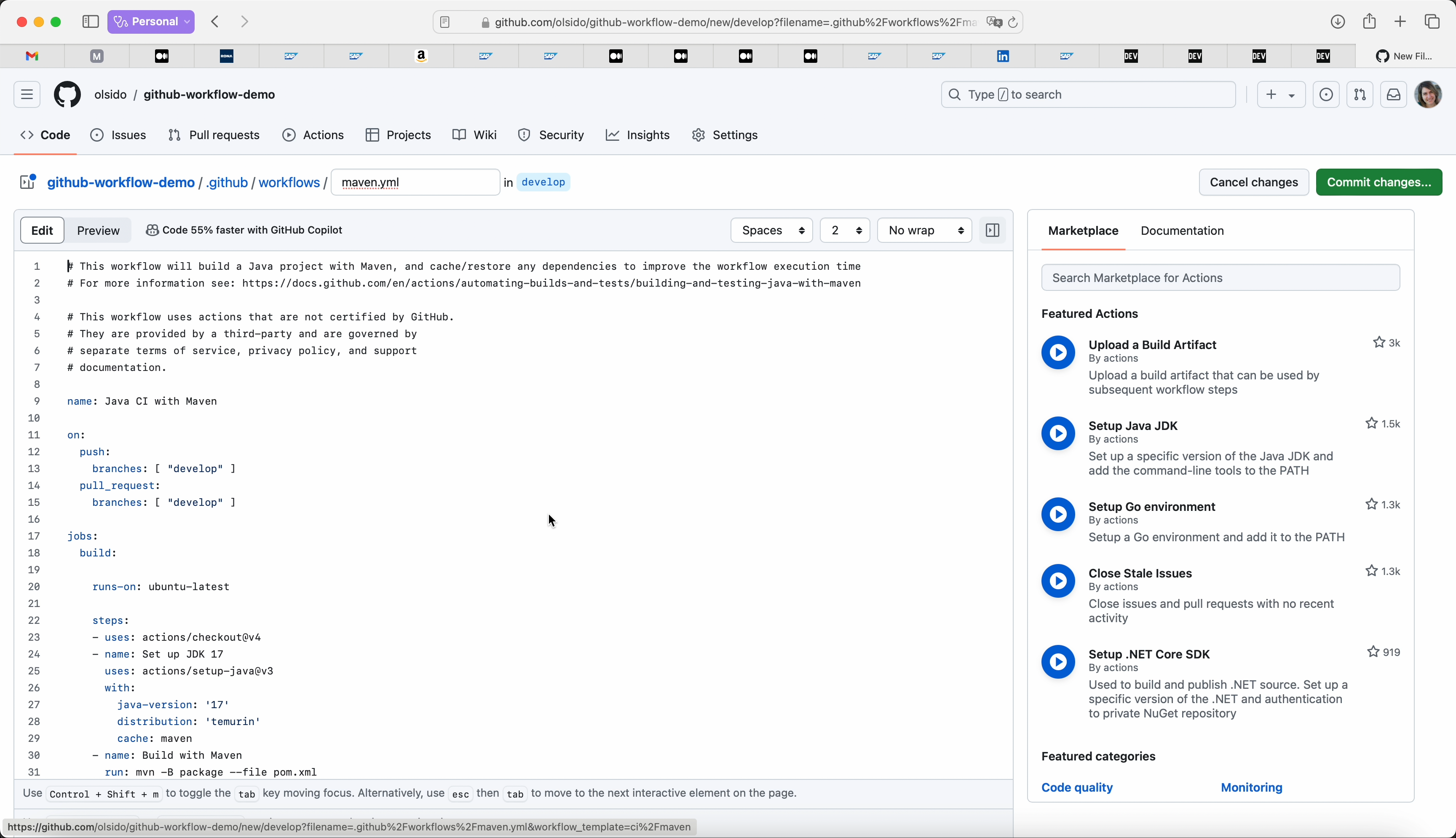The image size is (1456, 838).
Task: Select the Edit mode toggle
Action: (x=42, y=230)
